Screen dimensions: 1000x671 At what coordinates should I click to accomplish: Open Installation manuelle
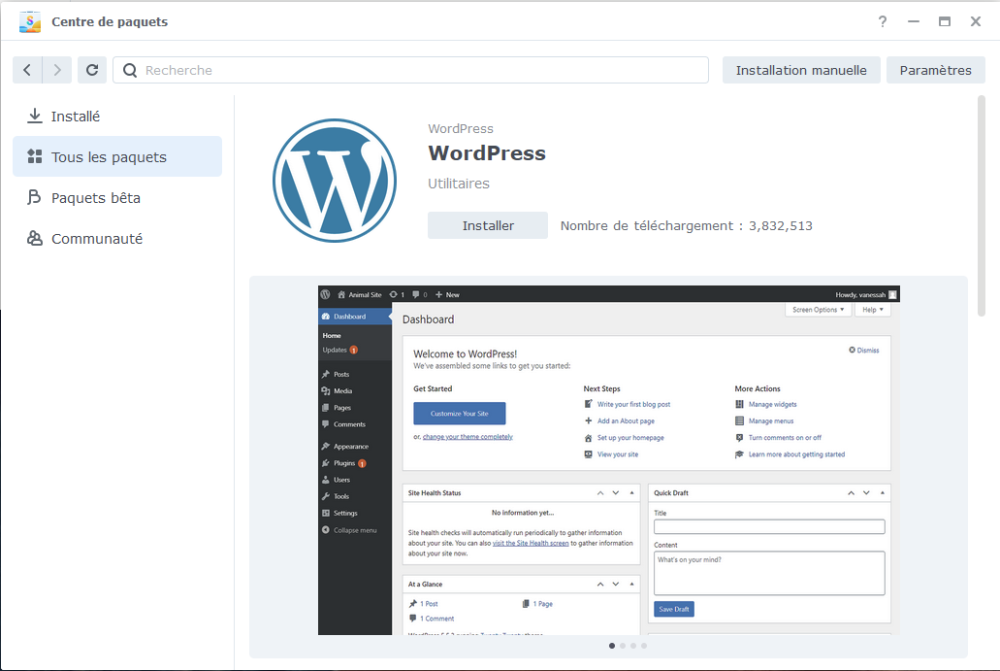click(x=801, y=70)
